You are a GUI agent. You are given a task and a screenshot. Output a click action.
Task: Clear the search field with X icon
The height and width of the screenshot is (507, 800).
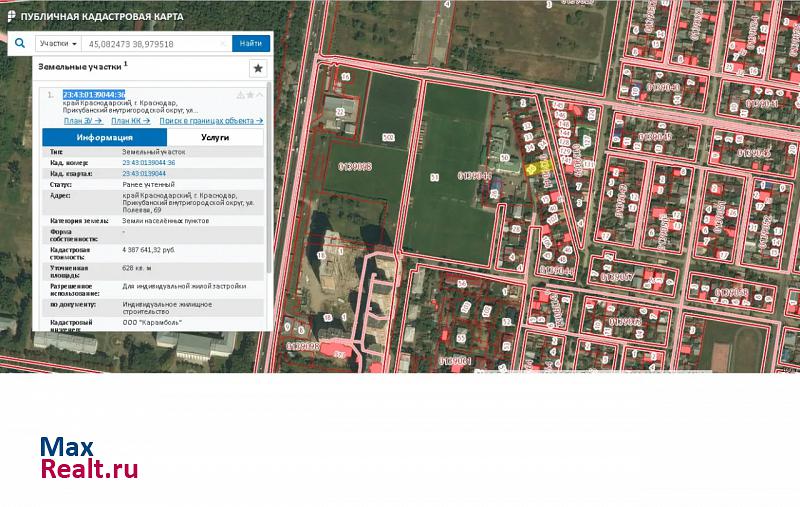[x=223, y=44]
